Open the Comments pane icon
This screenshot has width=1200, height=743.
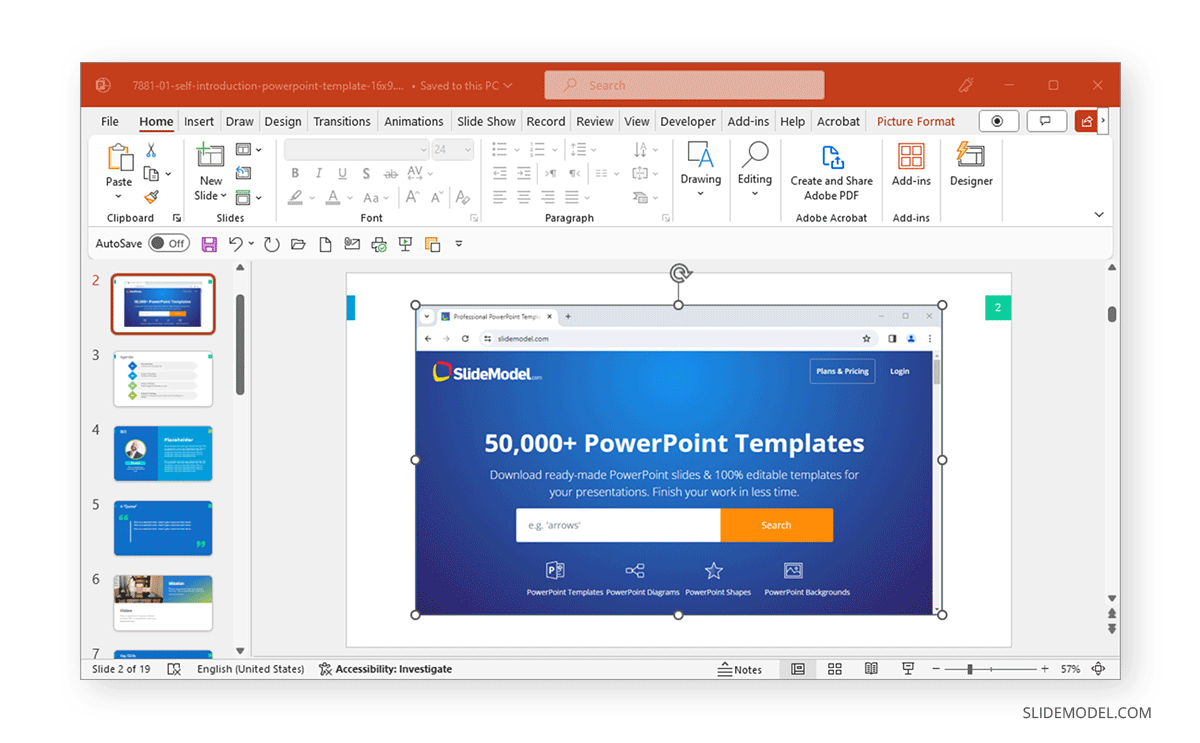tap(1045, 121)
